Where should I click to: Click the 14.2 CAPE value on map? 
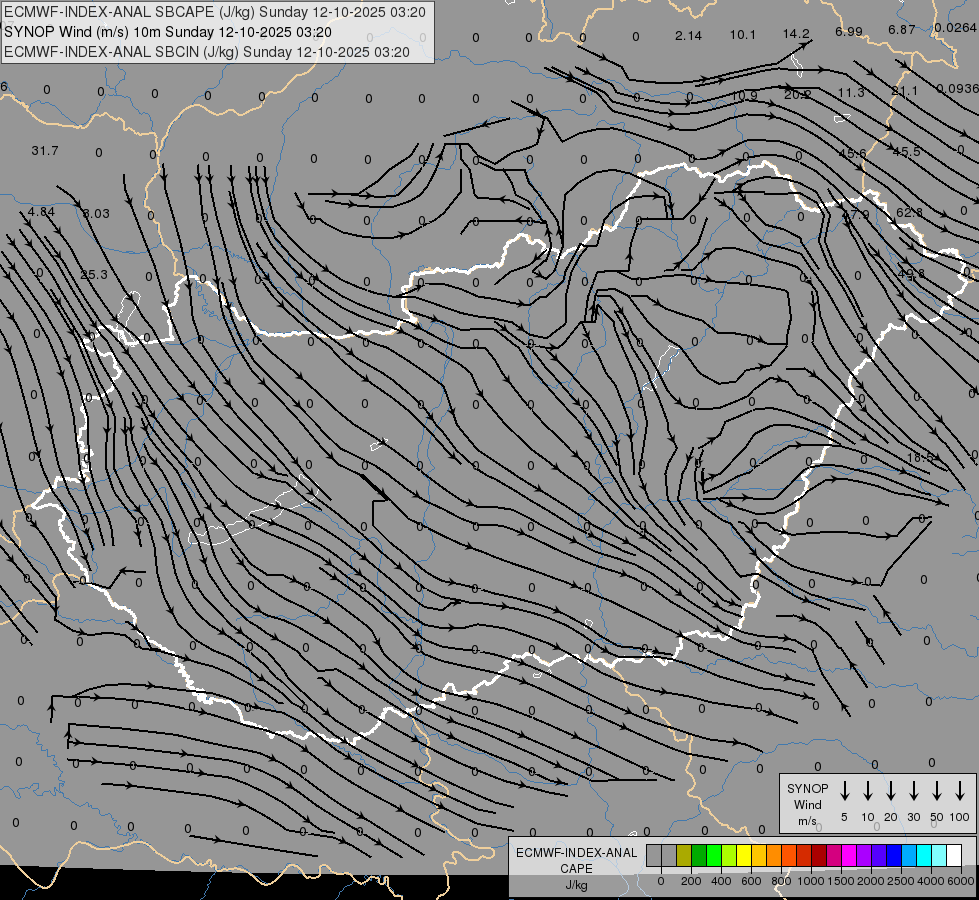point(796,34)
